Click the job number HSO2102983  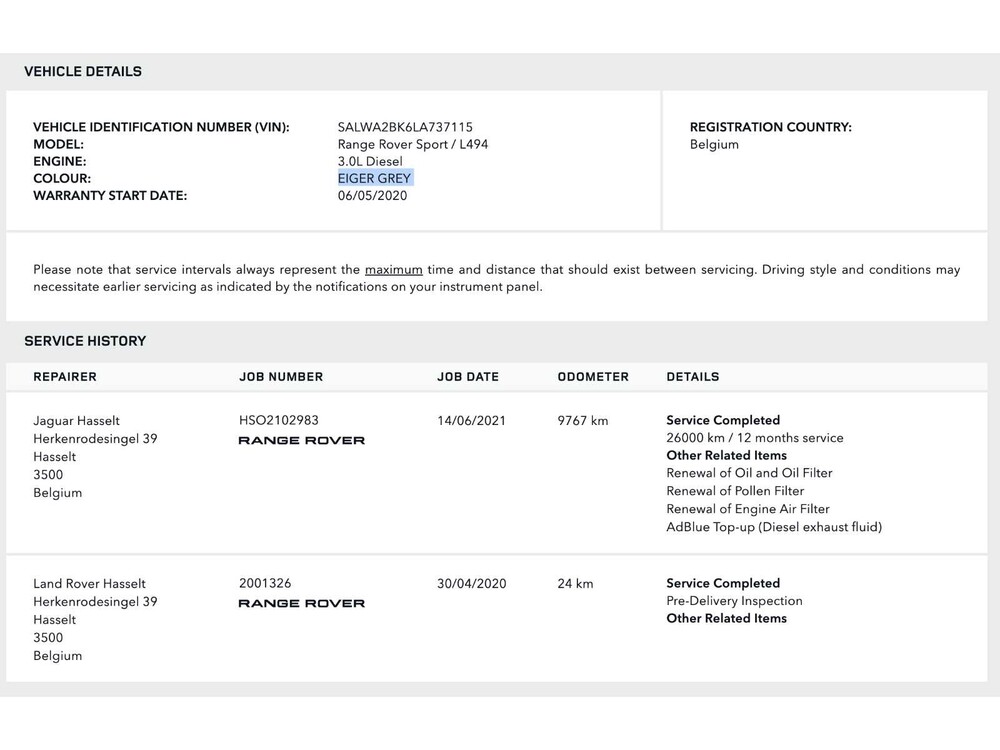279,420
